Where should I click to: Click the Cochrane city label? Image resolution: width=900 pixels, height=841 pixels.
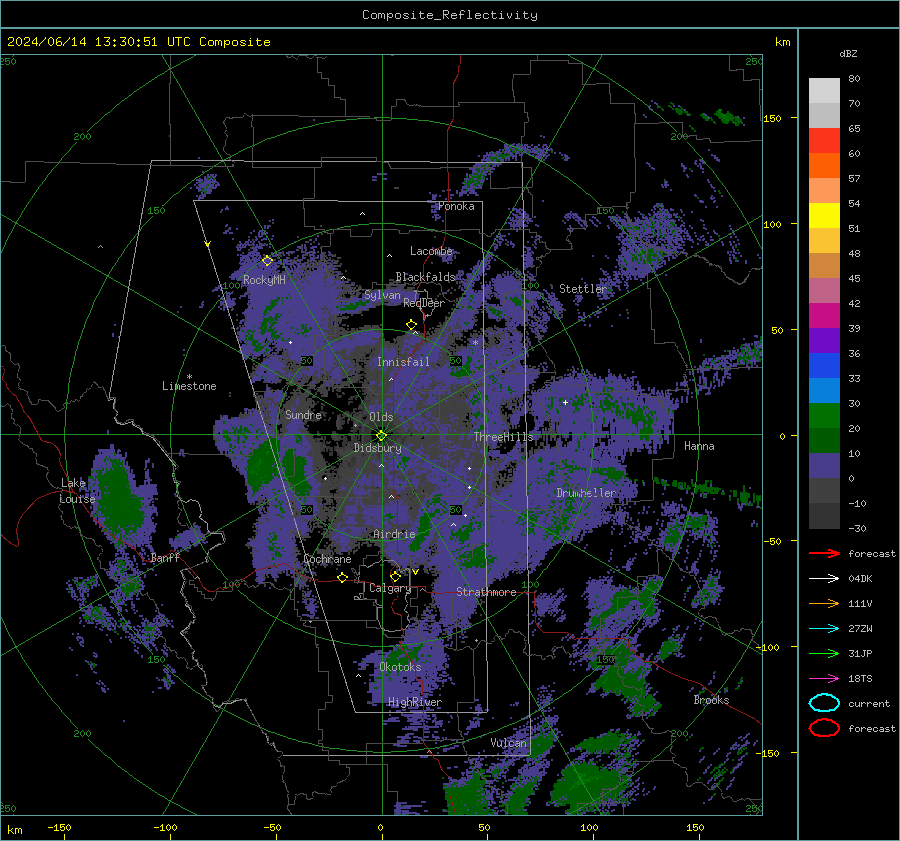(327, 559)
